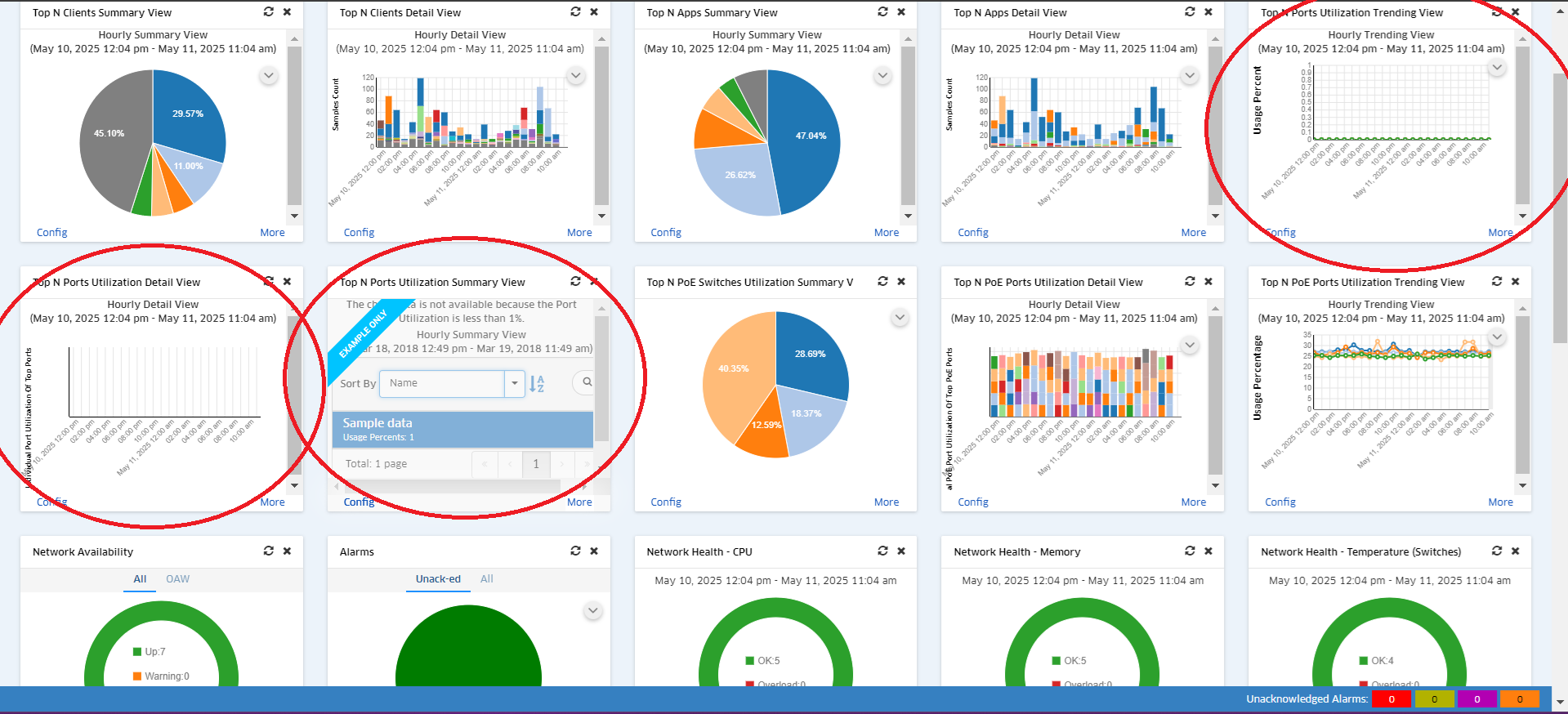
Task: Refresh Top N PoE Switches Utilization Summary widget
Action: tap(882, 281)
